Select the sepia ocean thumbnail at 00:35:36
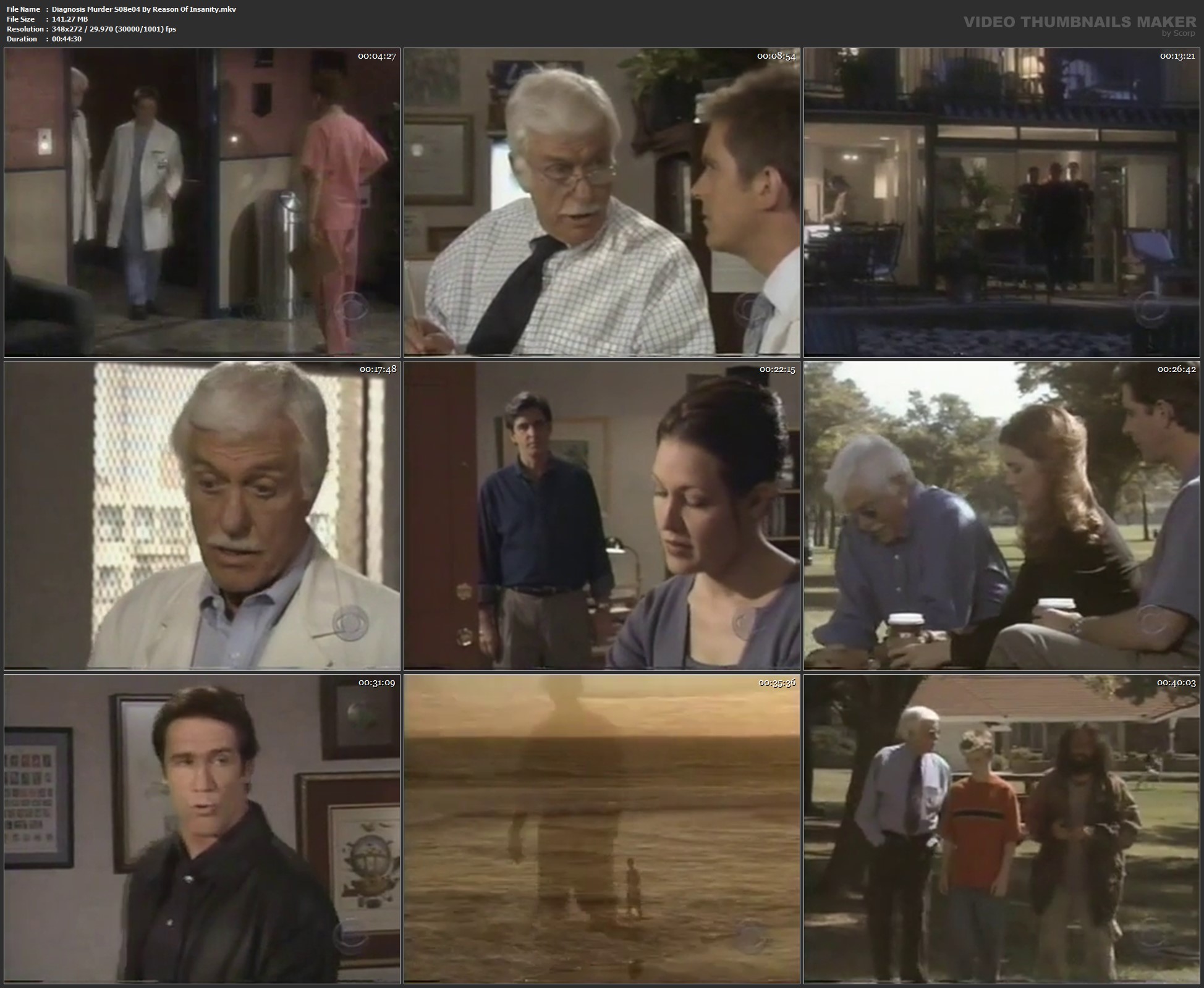1204x988 pixels. click(602, 829)
